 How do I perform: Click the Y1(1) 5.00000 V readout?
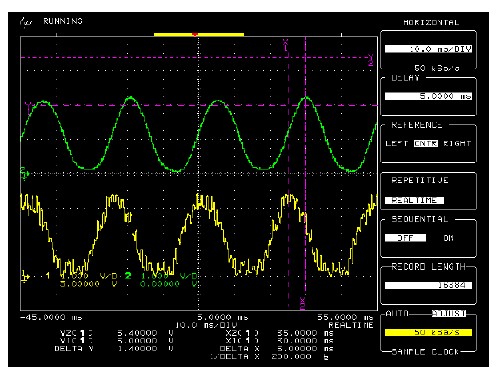[x=117, y=341]
